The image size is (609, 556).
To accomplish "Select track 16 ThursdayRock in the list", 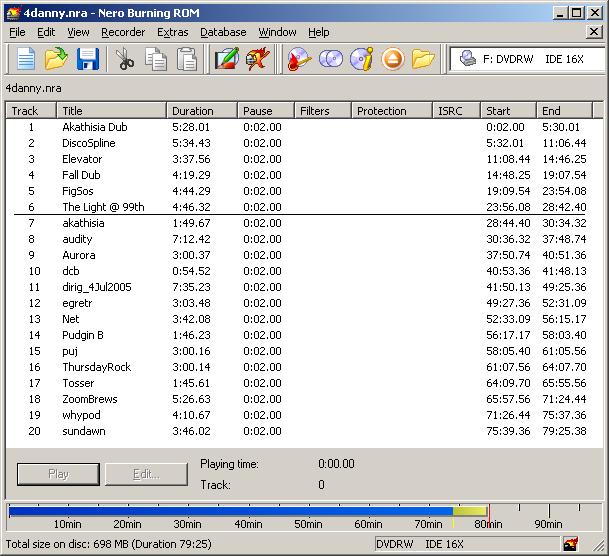I will (x=96, y=367).
